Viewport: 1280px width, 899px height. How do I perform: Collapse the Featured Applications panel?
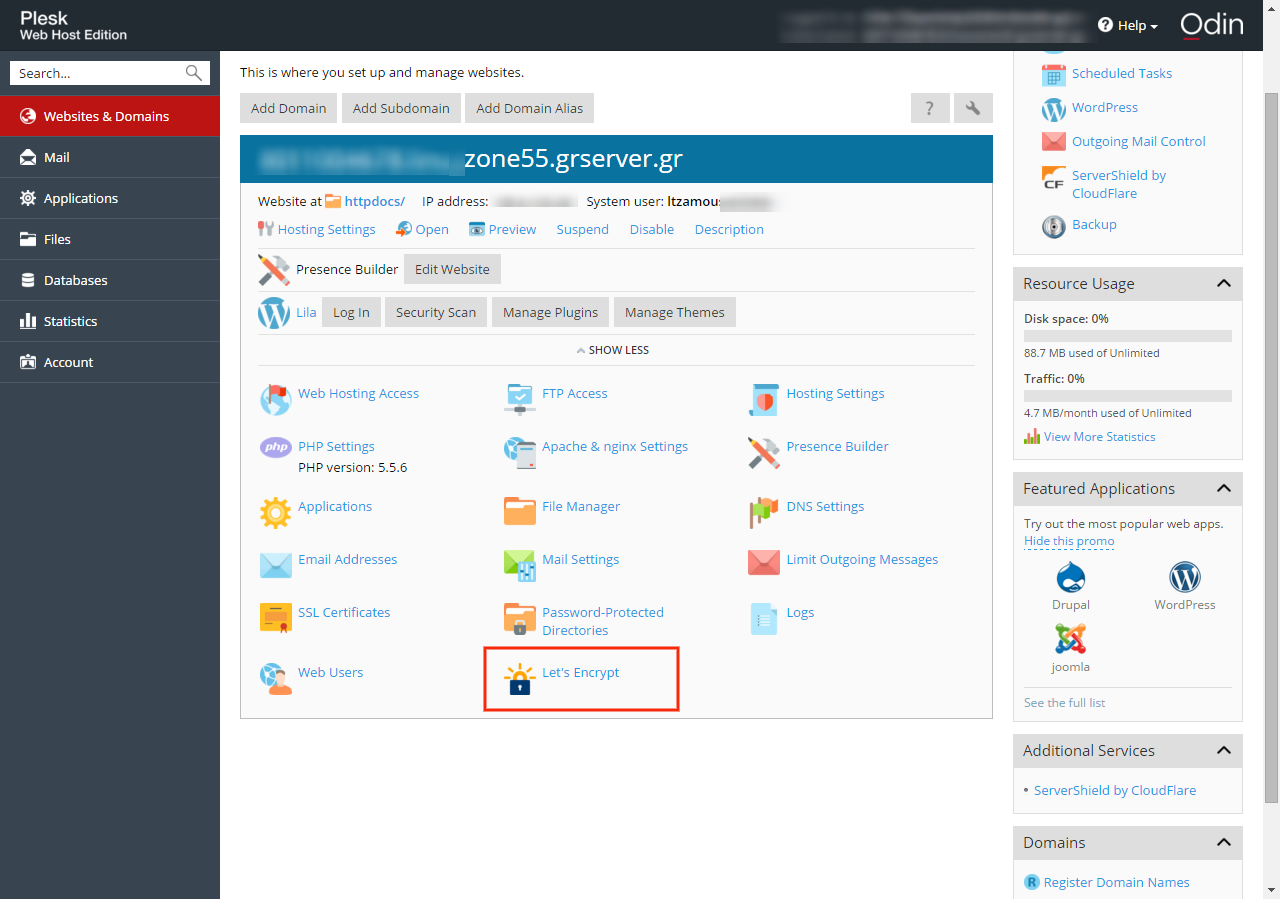[x=1223, y=489]
